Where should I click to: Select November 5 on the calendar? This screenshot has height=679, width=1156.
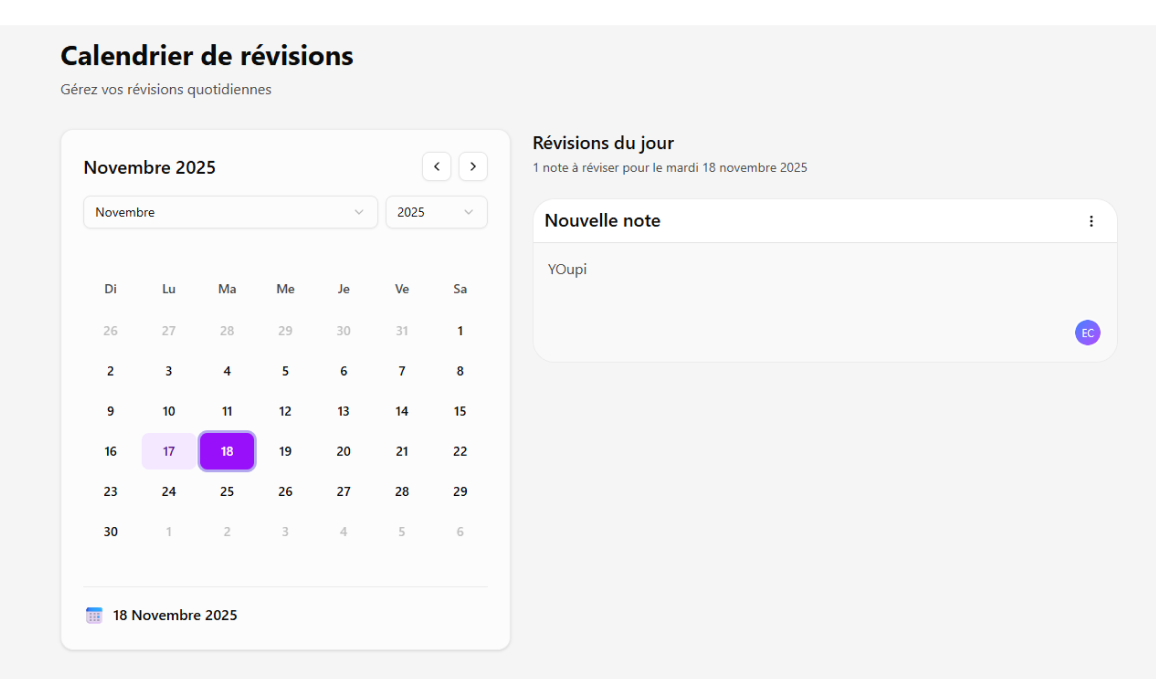tap(285, 371)
